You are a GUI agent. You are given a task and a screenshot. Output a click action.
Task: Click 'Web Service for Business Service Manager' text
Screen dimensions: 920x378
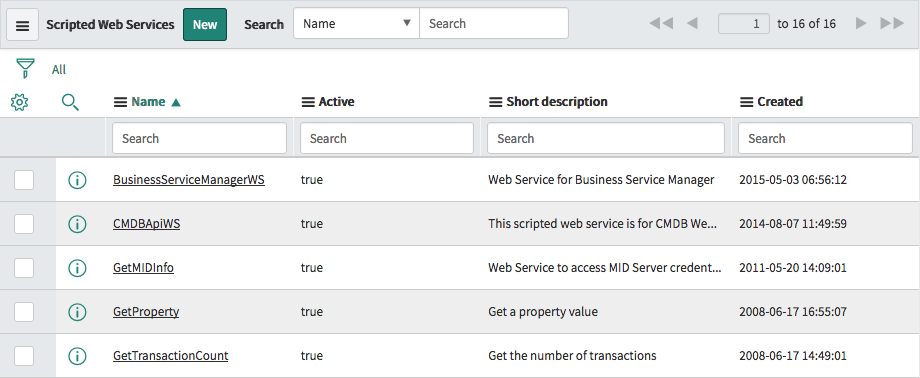(601, 180)
